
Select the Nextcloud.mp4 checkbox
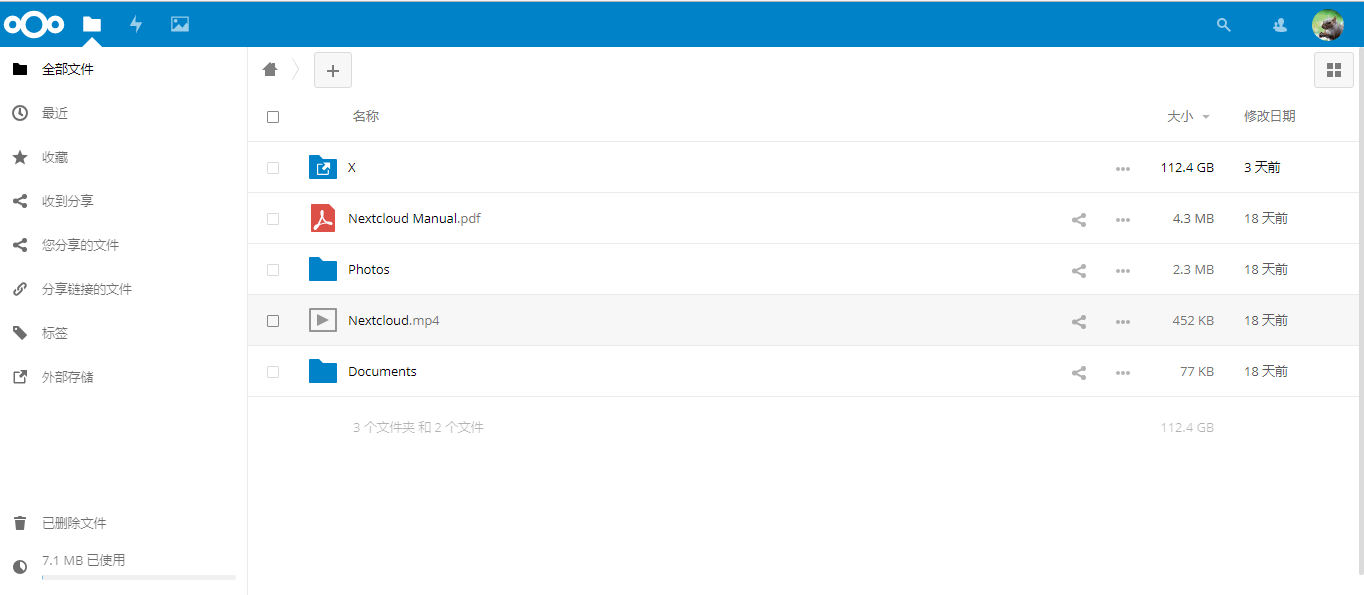273,321
